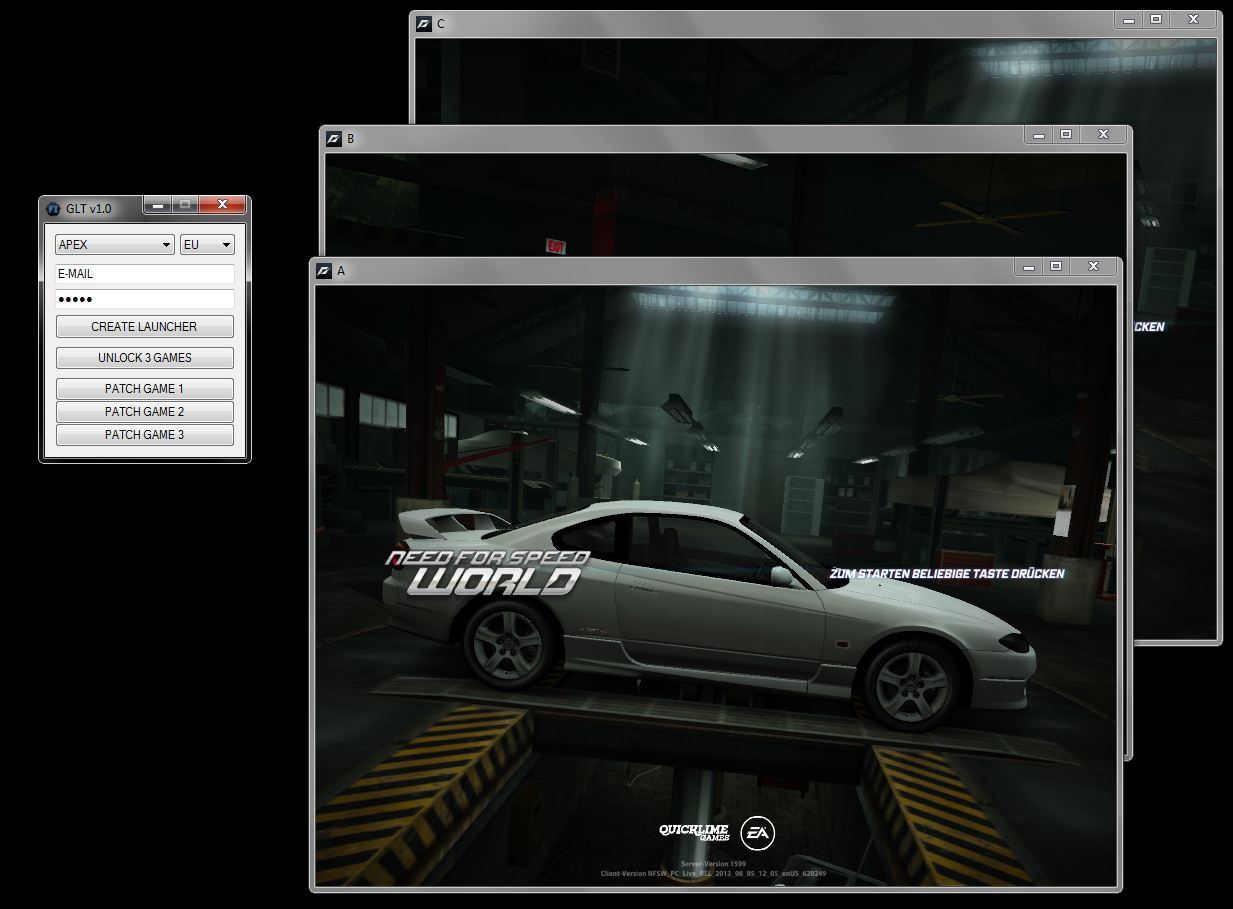Maximize game window C
Image resolution: width=1233 pixels, height=909 pixels.
point(1156,19)
